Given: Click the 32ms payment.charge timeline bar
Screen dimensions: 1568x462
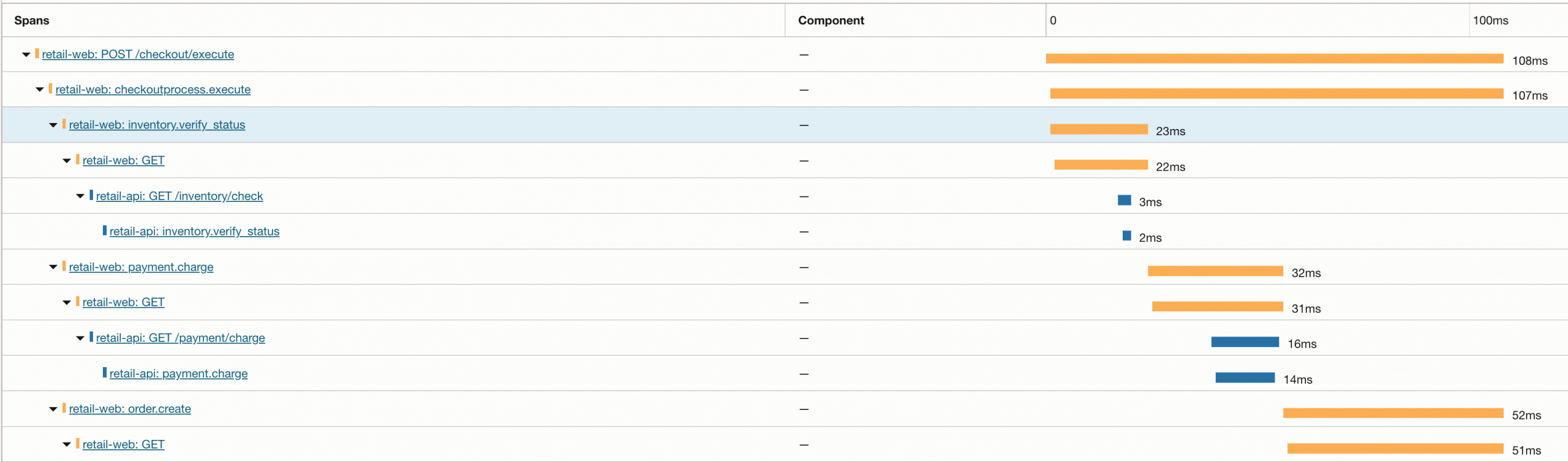Looking at the screenshot, I should pos(1215,271).
